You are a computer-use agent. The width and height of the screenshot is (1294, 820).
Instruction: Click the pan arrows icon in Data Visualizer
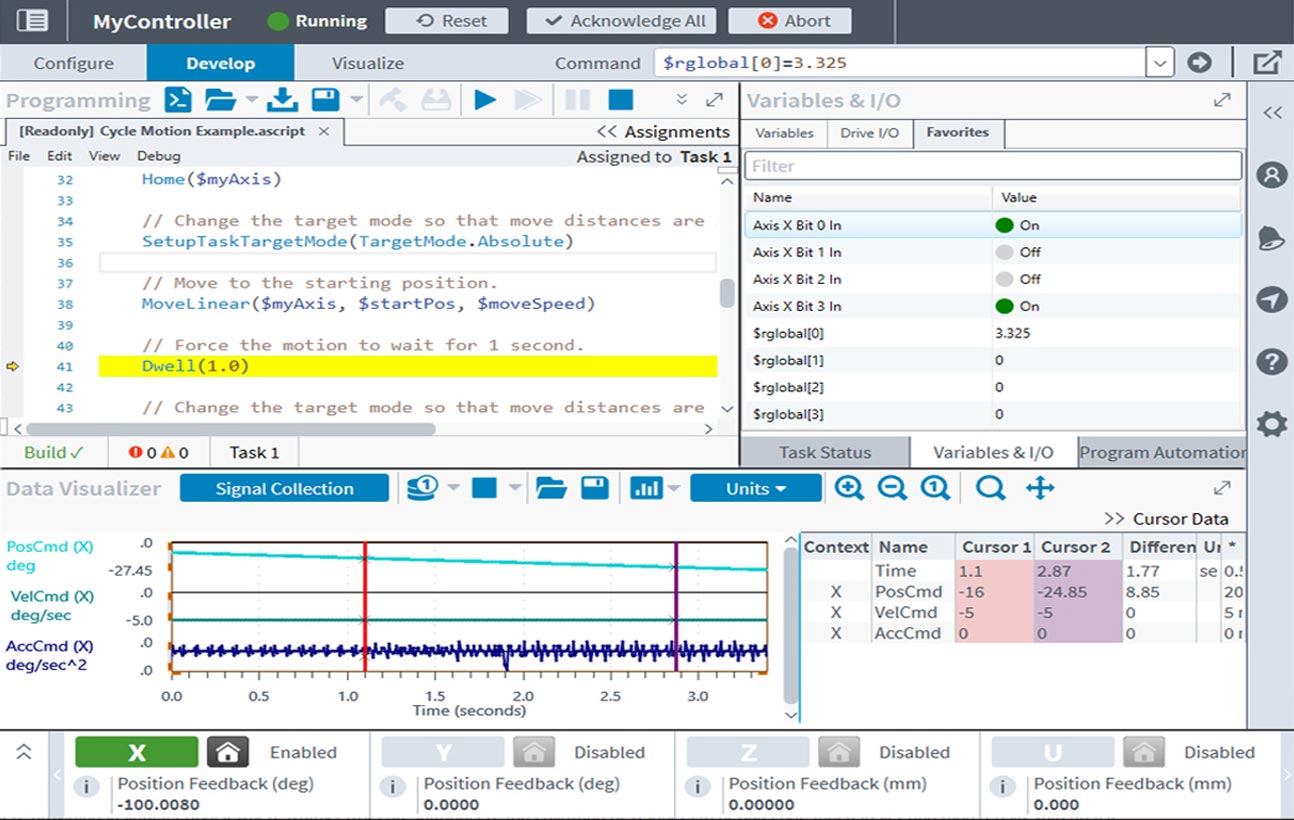[1040, 488]
